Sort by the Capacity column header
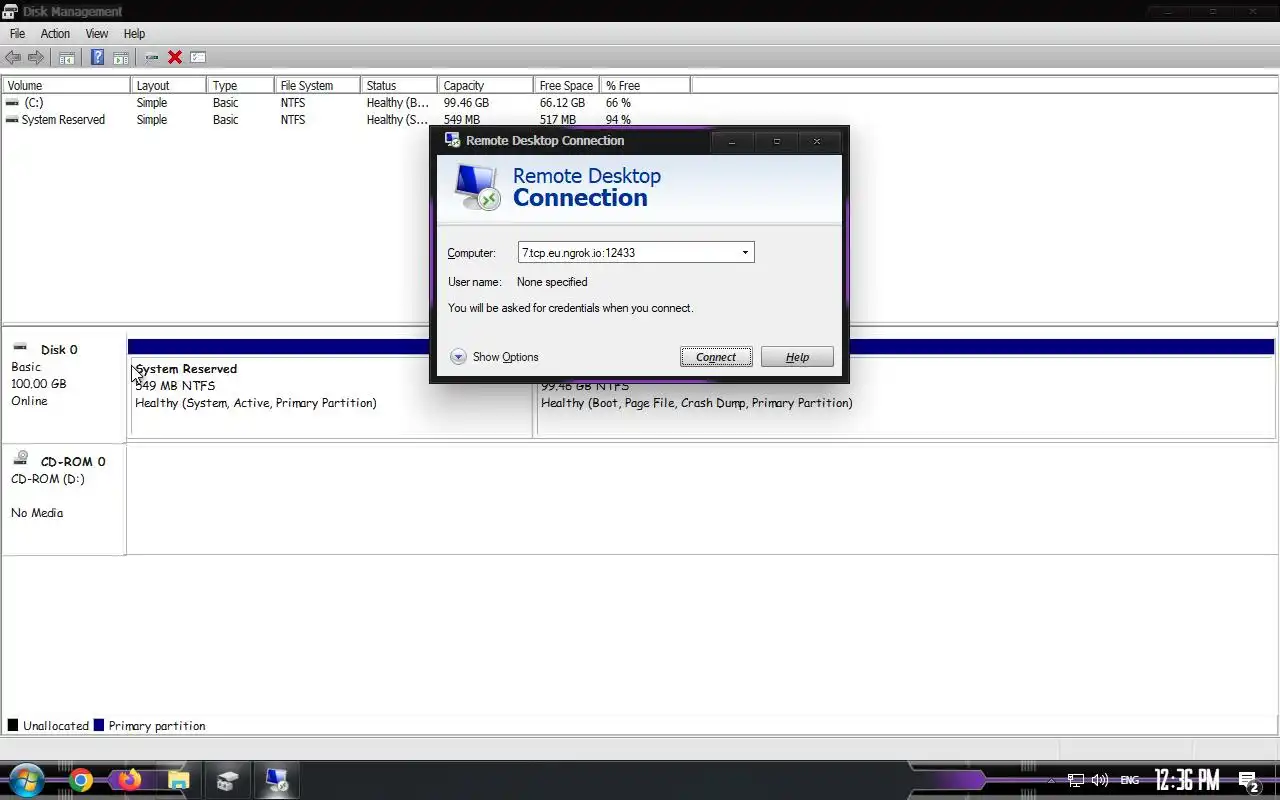Viewport: 1280px width, 800px height. click(485, 86)
